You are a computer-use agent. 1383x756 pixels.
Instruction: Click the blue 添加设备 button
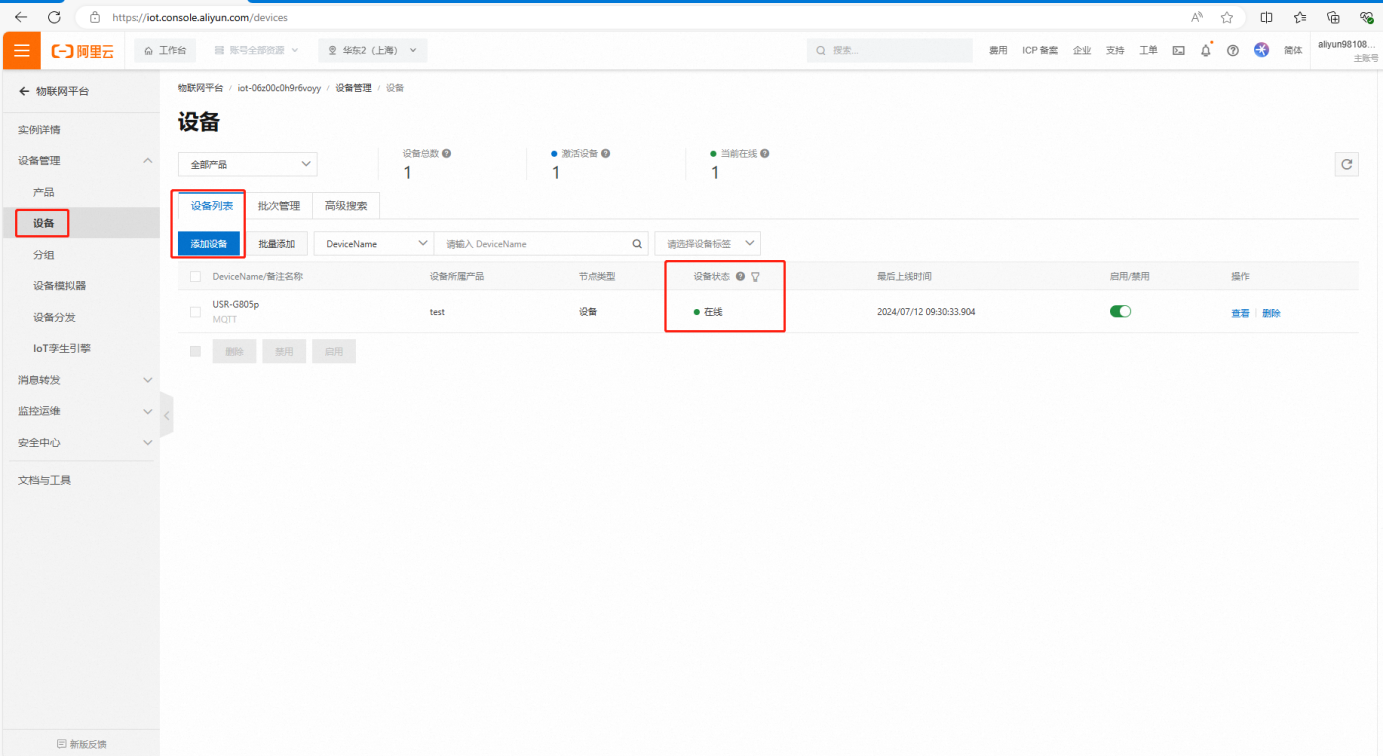pyautogui.click(x=209, y=244)
